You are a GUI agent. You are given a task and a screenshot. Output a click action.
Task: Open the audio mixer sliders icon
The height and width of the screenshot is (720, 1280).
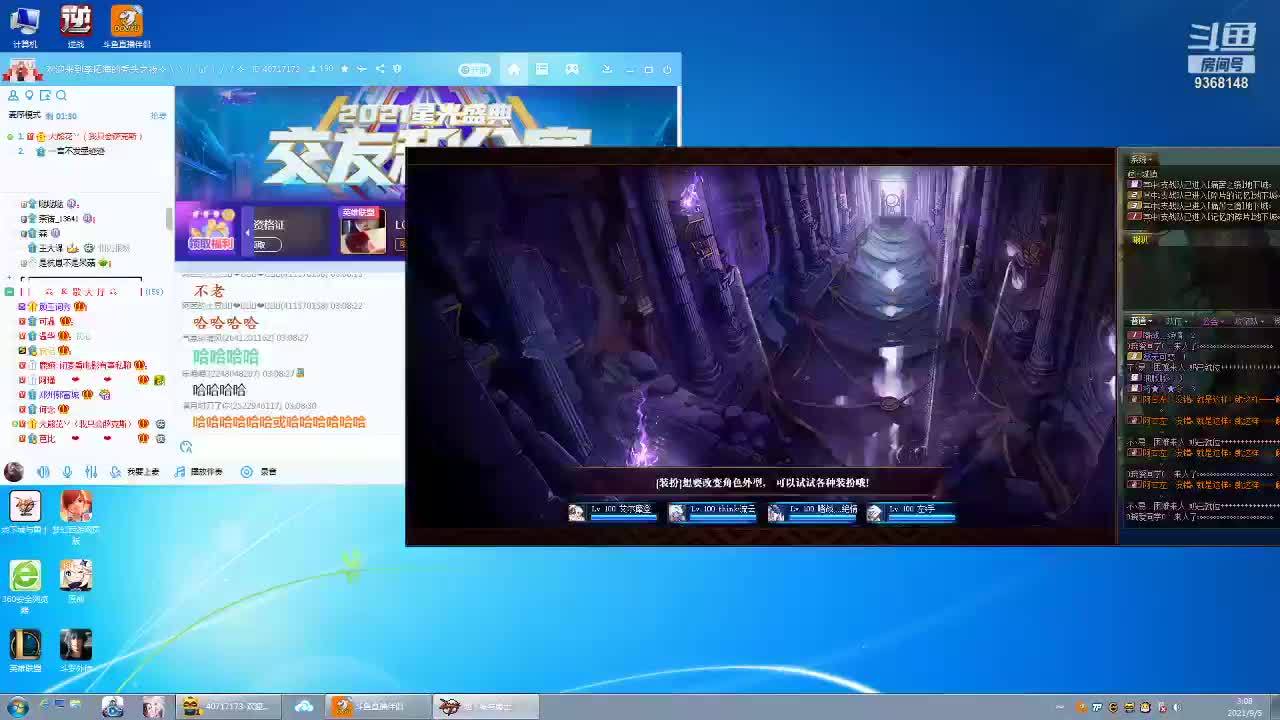[x=91, y=472]
